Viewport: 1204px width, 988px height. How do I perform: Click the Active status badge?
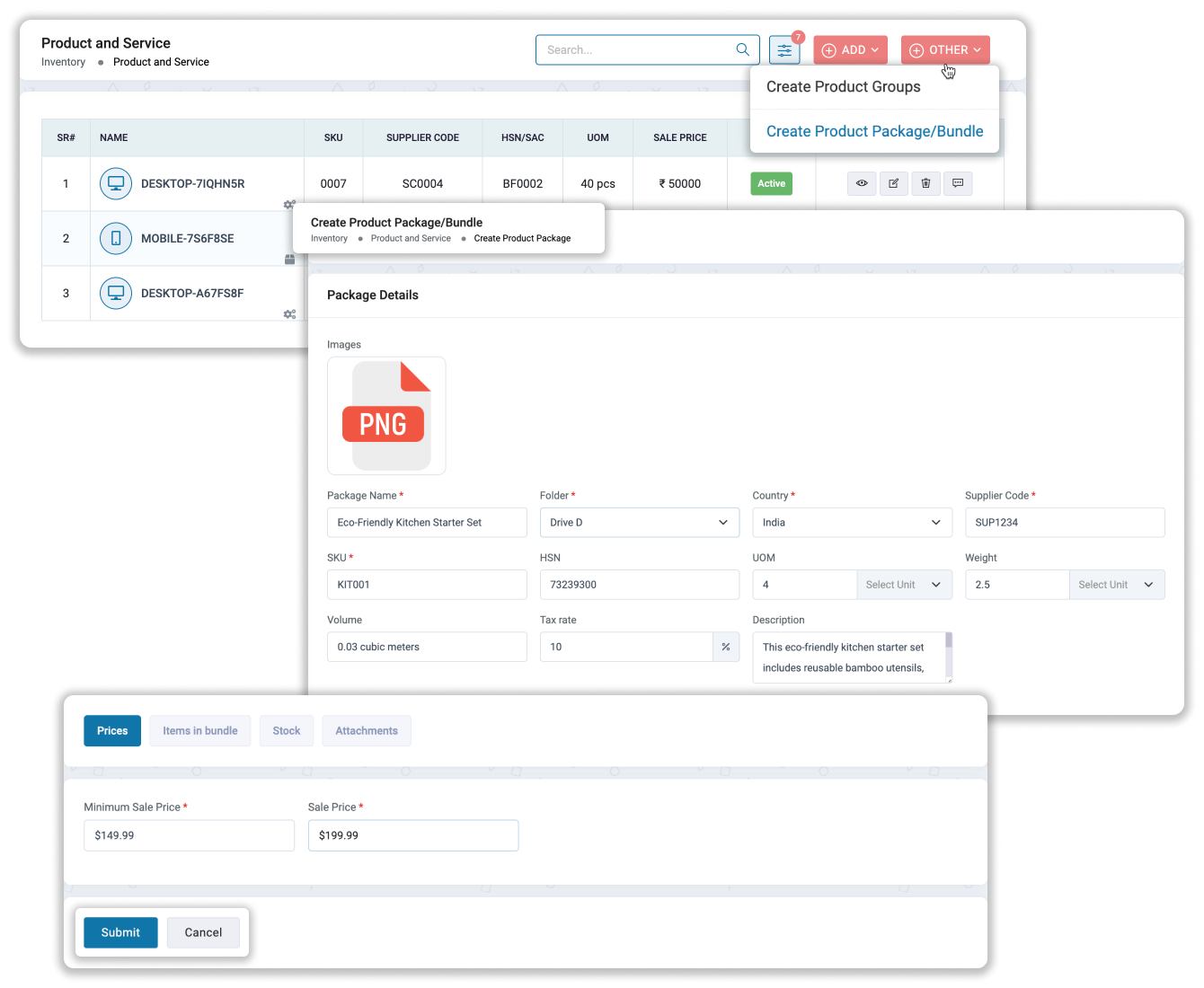coord(771,183)
